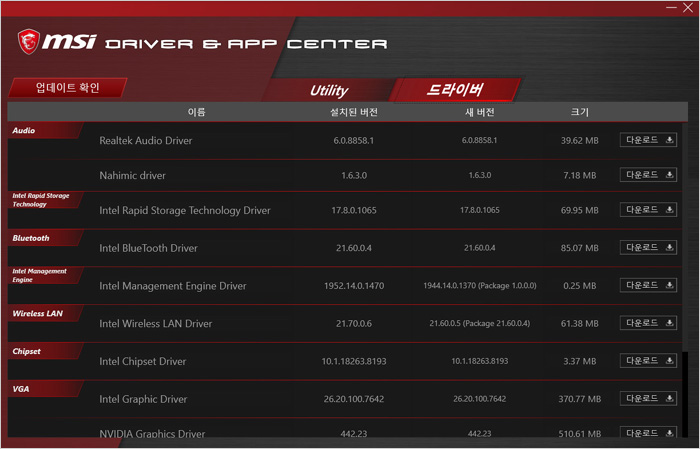Image resolution: width=700 pixels, height=449 pixels.
Task: Click the 새 버전 column header
Action: 479,112
